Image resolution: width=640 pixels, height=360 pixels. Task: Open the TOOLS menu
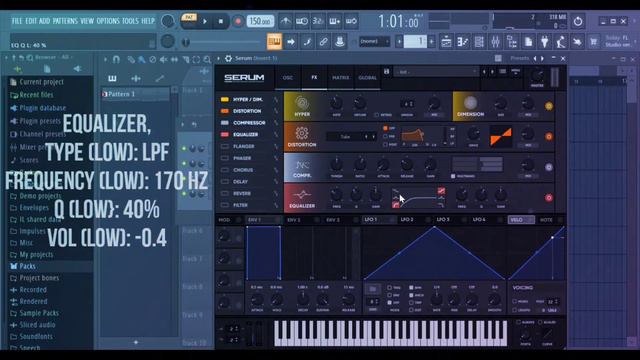tap(130, 21)
